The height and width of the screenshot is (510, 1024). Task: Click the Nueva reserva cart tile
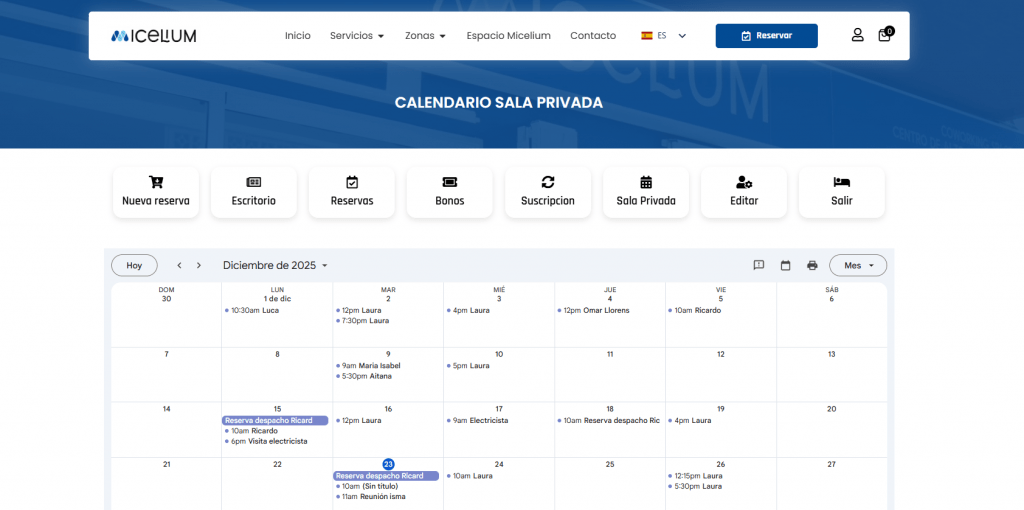[x=156, y=191]
